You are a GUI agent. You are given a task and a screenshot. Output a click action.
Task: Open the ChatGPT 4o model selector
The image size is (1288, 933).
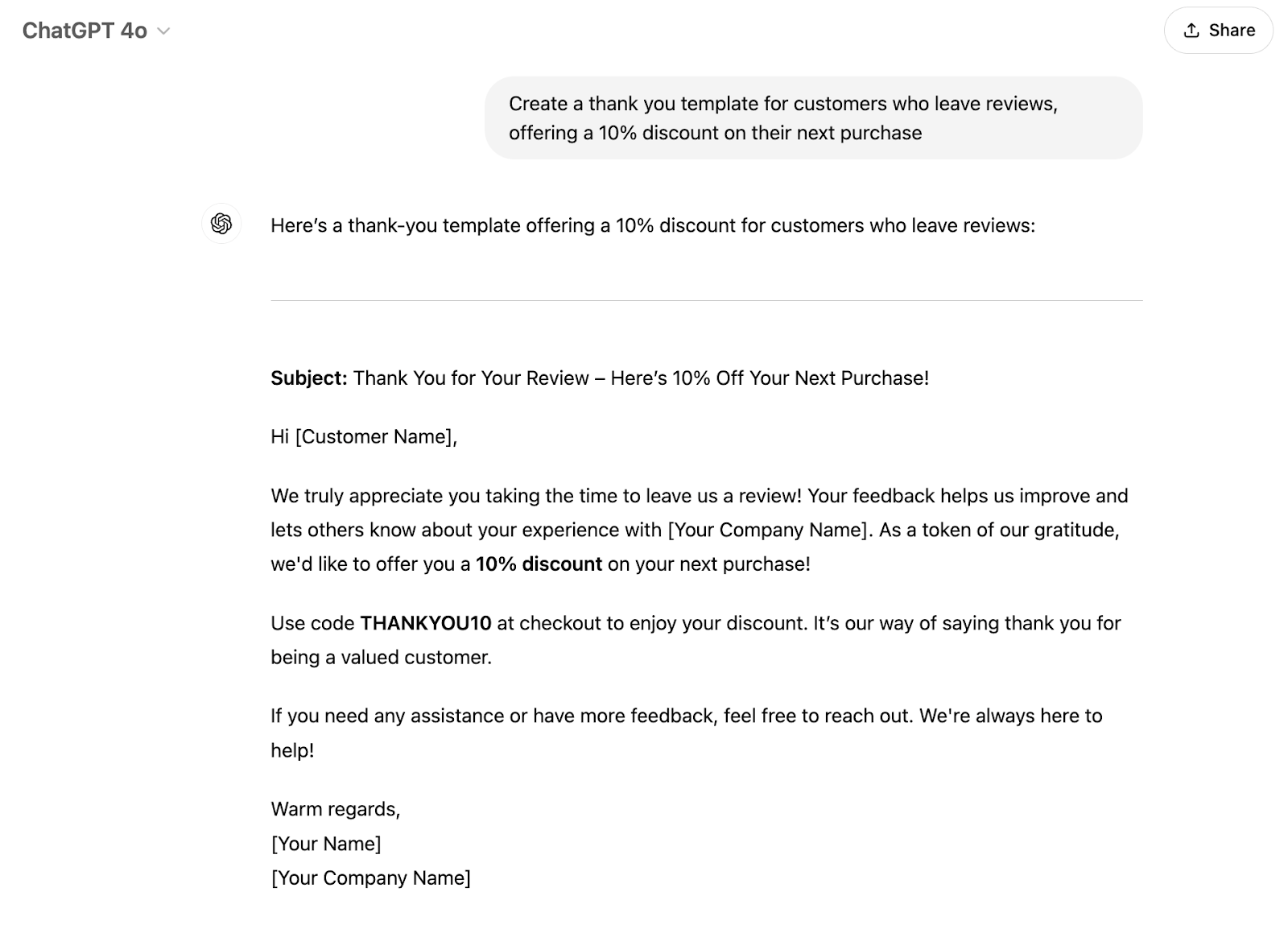(85, 31)
